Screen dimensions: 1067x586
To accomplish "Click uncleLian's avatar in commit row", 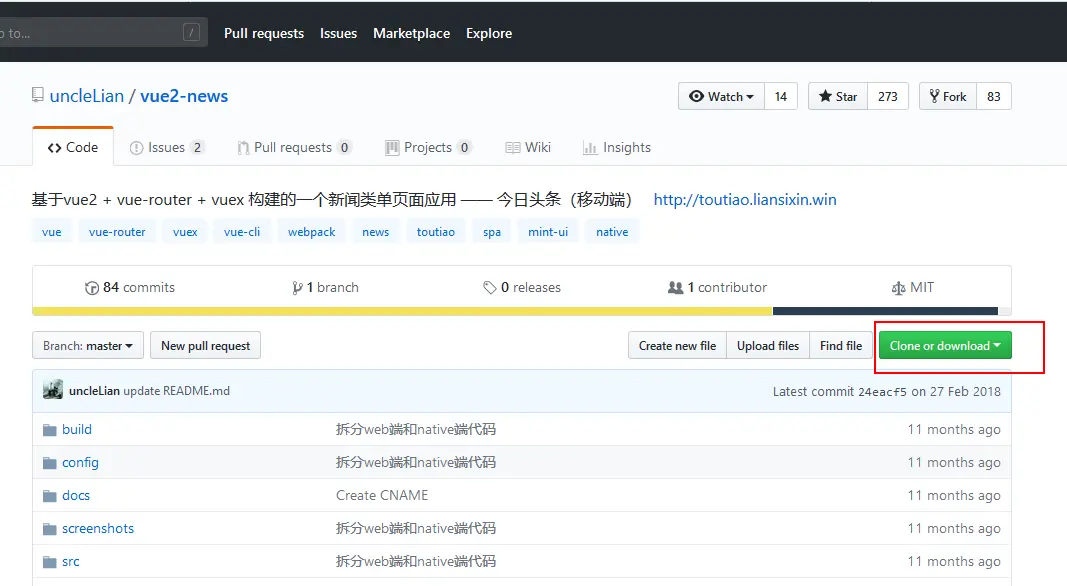I will pos(53,390).
